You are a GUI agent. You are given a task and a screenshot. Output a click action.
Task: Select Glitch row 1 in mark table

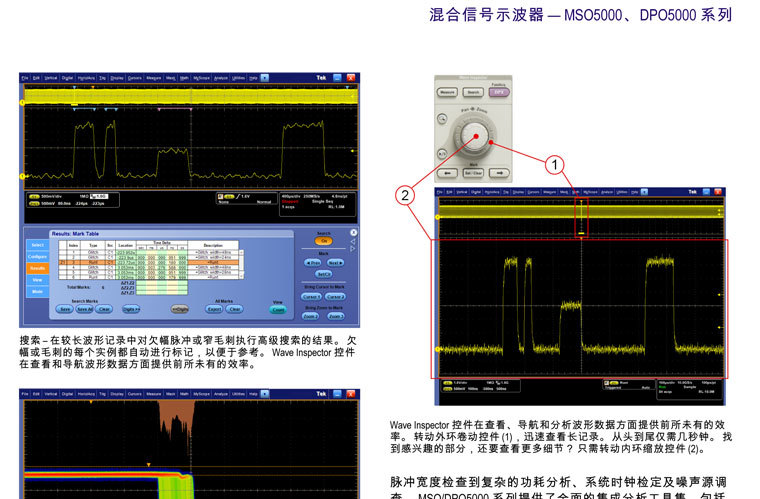pyautogui.click(x=149, y=252)
